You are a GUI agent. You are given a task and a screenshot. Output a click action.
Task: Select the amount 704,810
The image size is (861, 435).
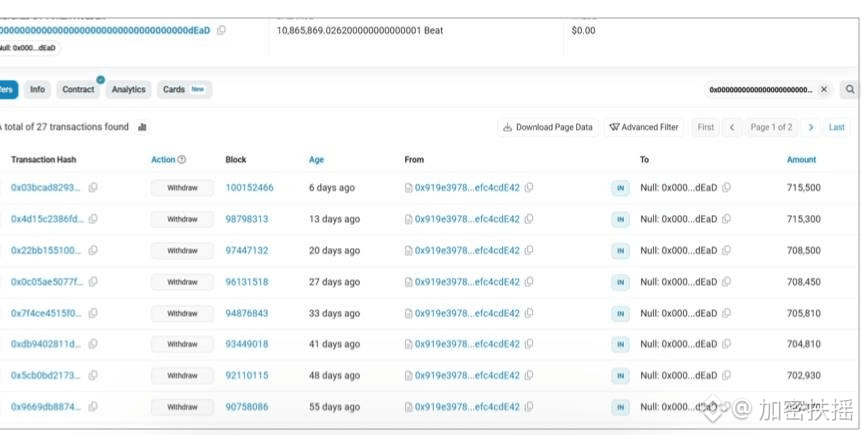pyautogui.click(x=804, y=344)
